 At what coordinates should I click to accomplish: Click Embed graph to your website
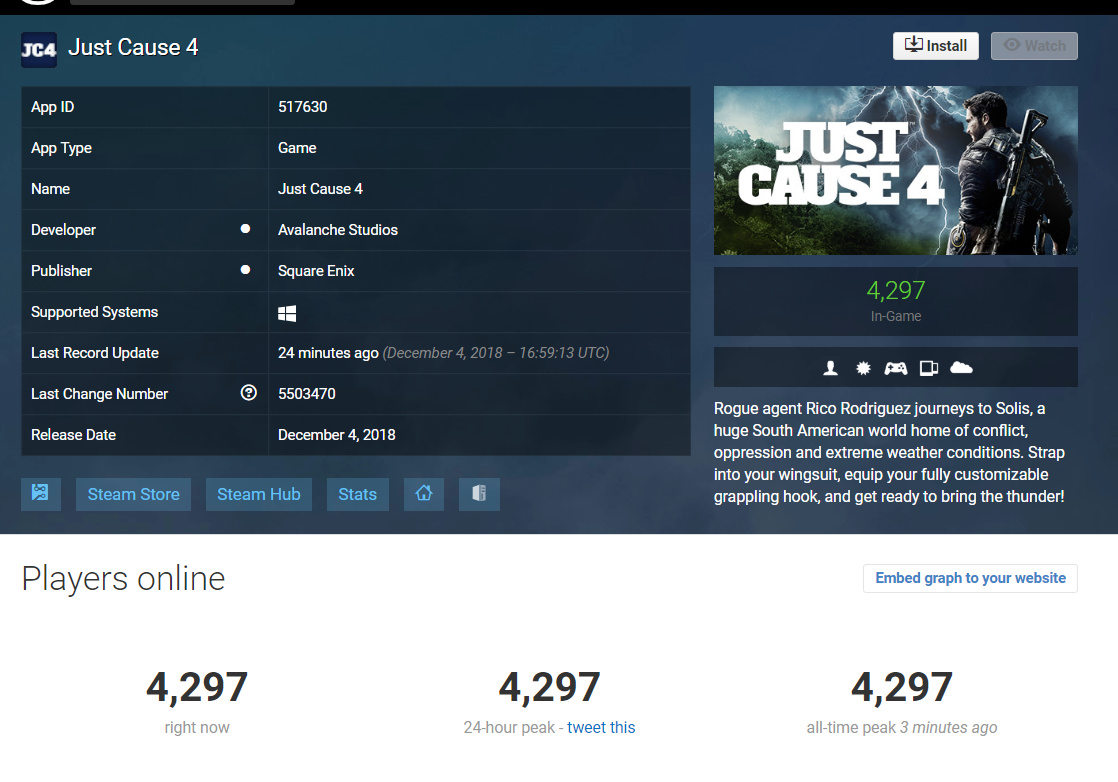[970, 578]
